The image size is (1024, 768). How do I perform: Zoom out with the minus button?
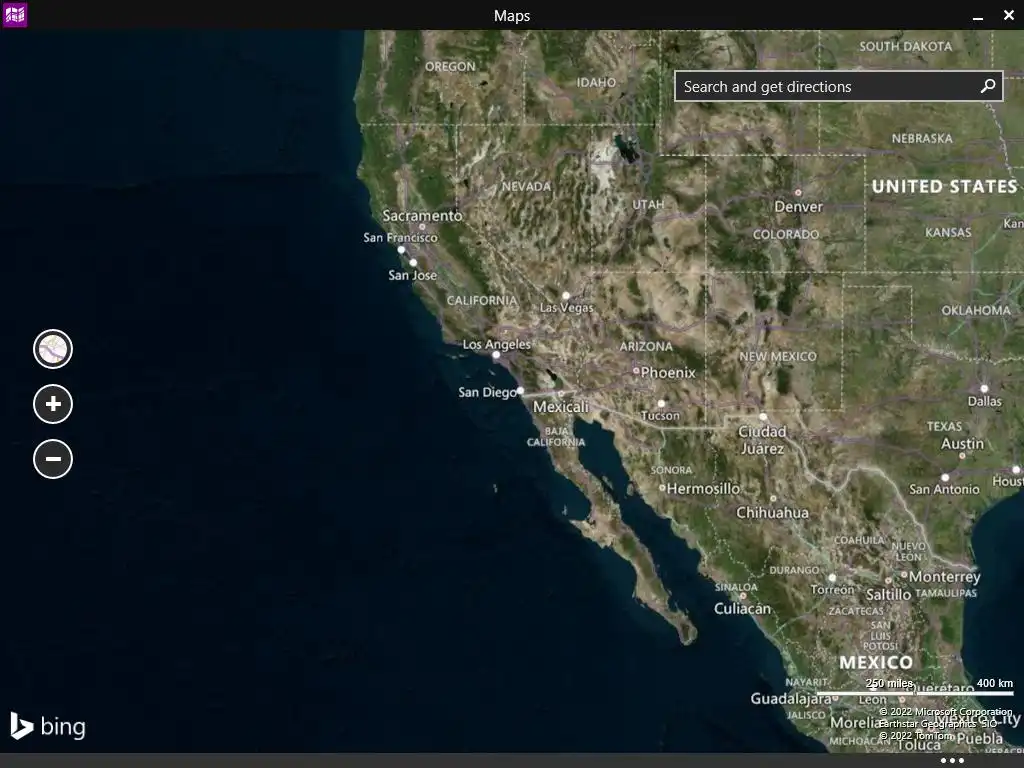pos(53,458)
